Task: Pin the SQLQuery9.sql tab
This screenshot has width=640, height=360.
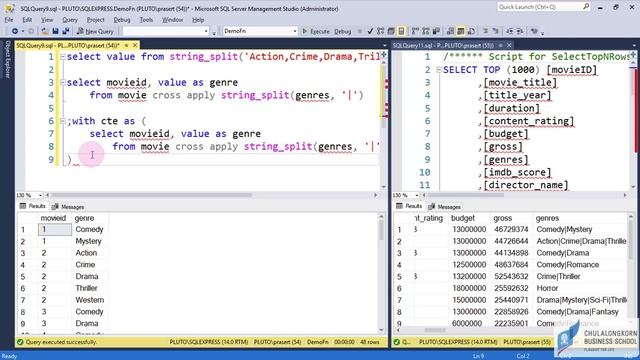Action: [127, 45]
